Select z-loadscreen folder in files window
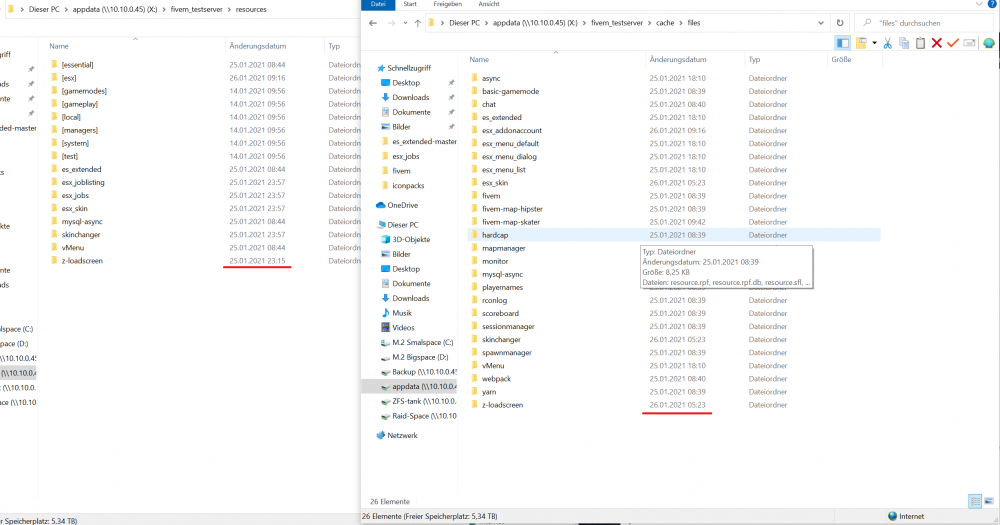Image resolution: width=1000 pixels, height=525 pixels. coord(503,404)
